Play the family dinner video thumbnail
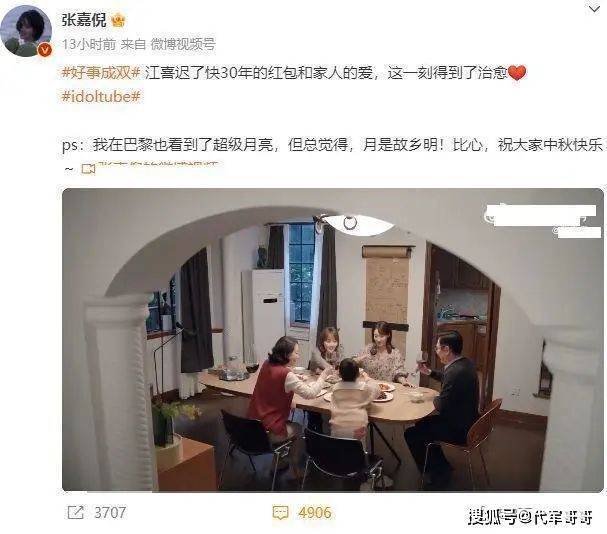607x534 pixels. point(333,340)
